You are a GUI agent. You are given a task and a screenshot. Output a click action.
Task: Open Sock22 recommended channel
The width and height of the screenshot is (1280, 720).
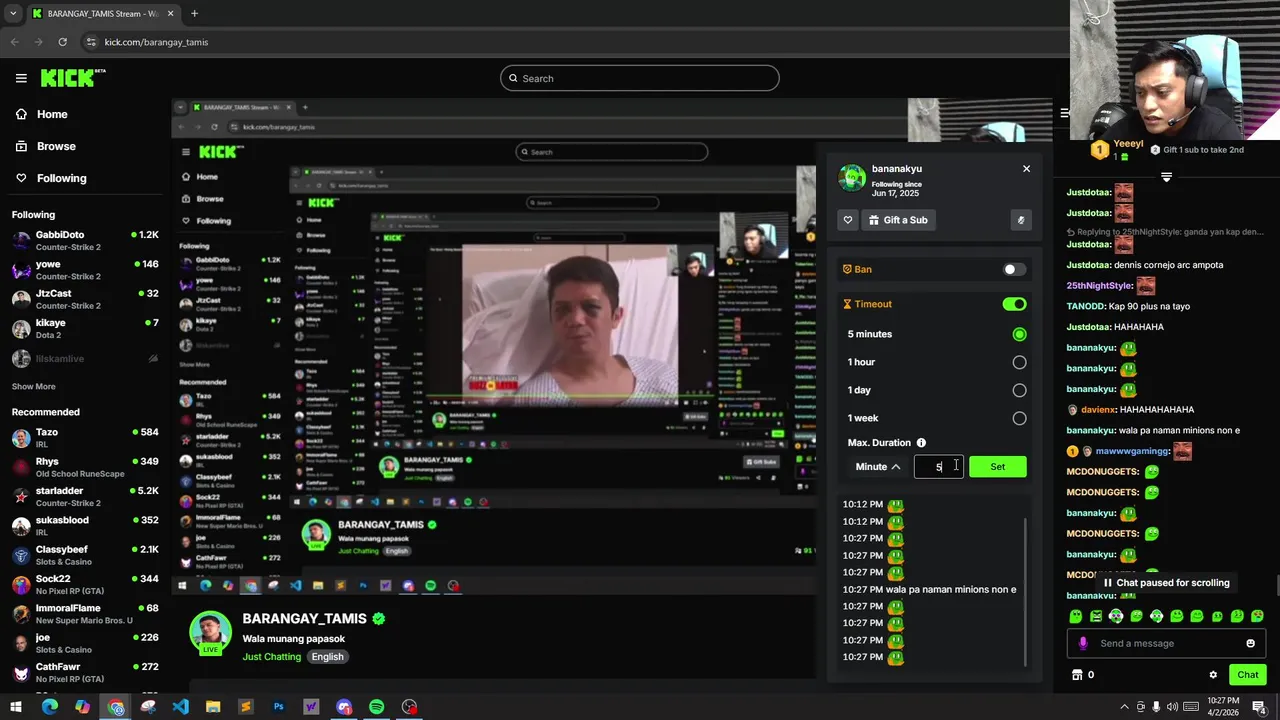point(85,583)
